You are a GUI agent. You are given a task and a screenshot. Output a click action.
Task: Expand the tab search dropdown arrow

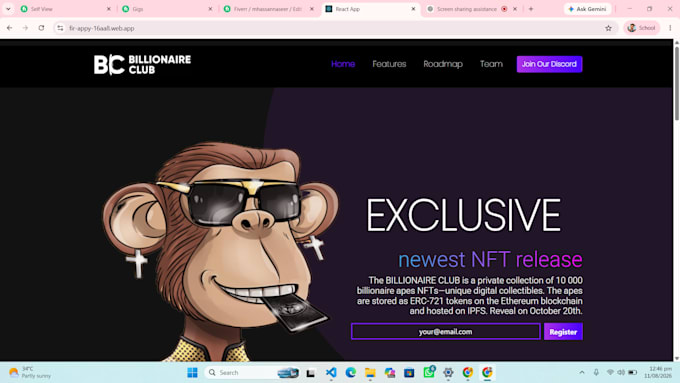(8, 9)
